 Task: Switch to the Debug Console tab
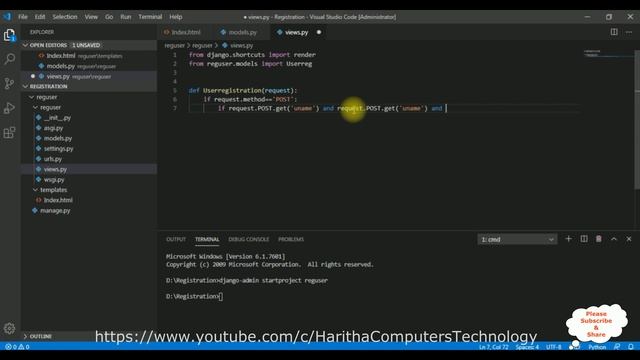249,239
